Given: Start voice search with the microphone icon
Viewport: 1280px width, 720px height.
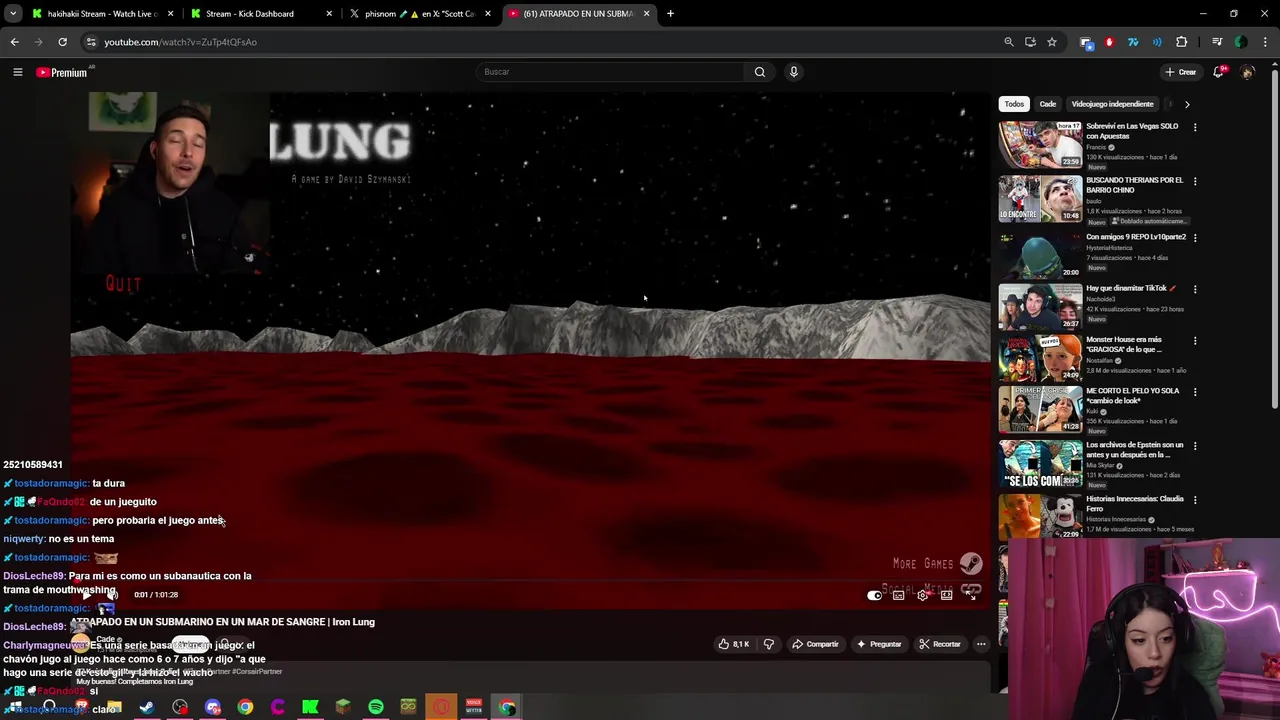Looking at the screenshot, I should [794, 72].
